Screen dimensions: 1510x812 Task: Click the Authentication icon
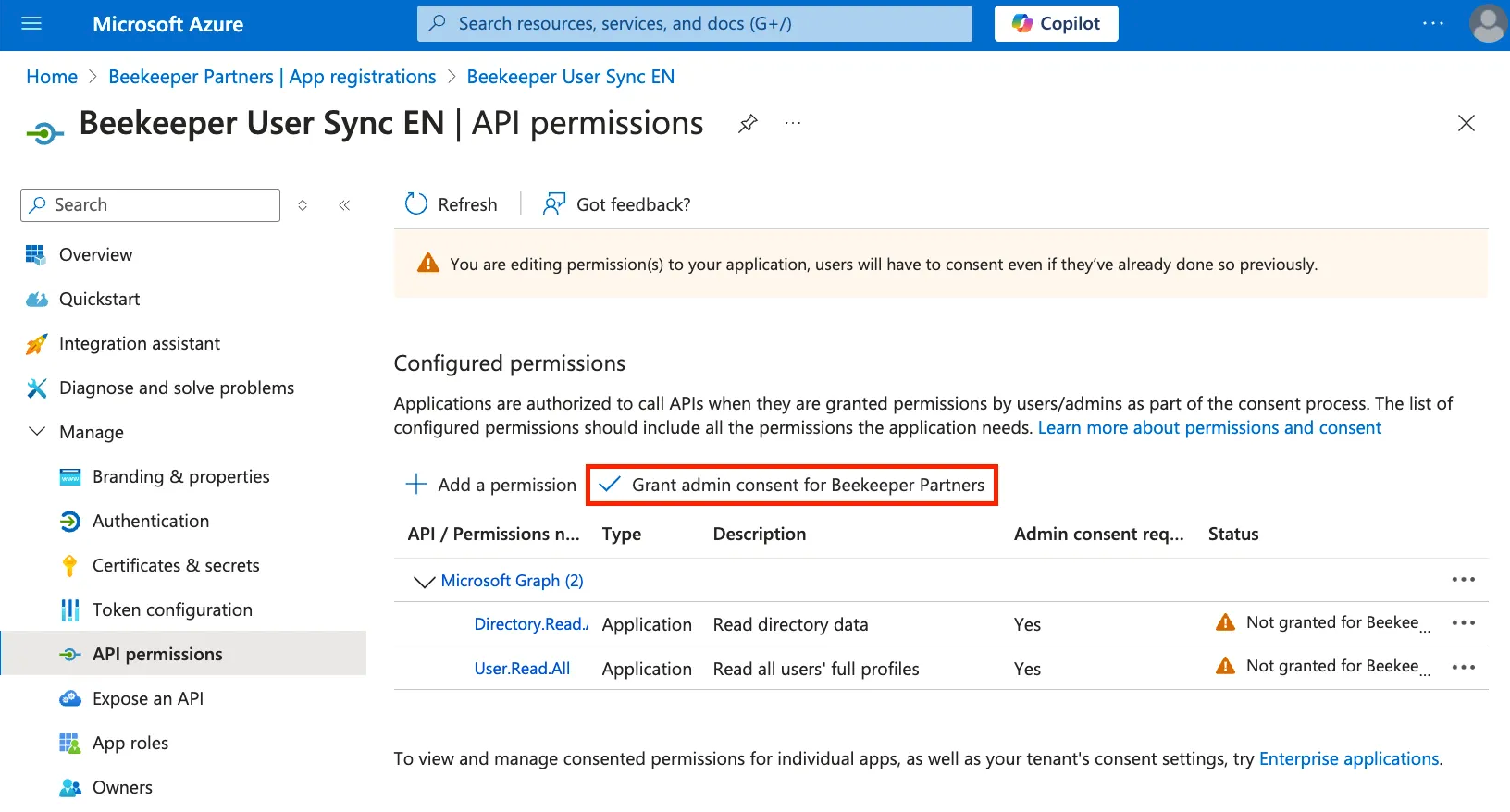70,522
